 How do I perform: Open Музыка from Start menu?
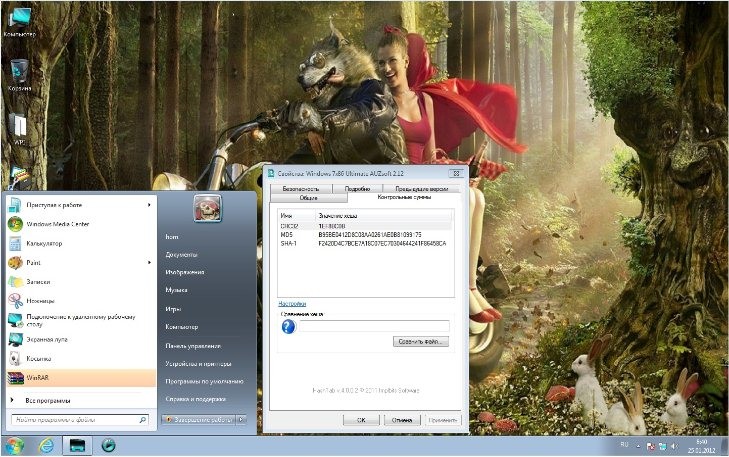tap(176, 290)
